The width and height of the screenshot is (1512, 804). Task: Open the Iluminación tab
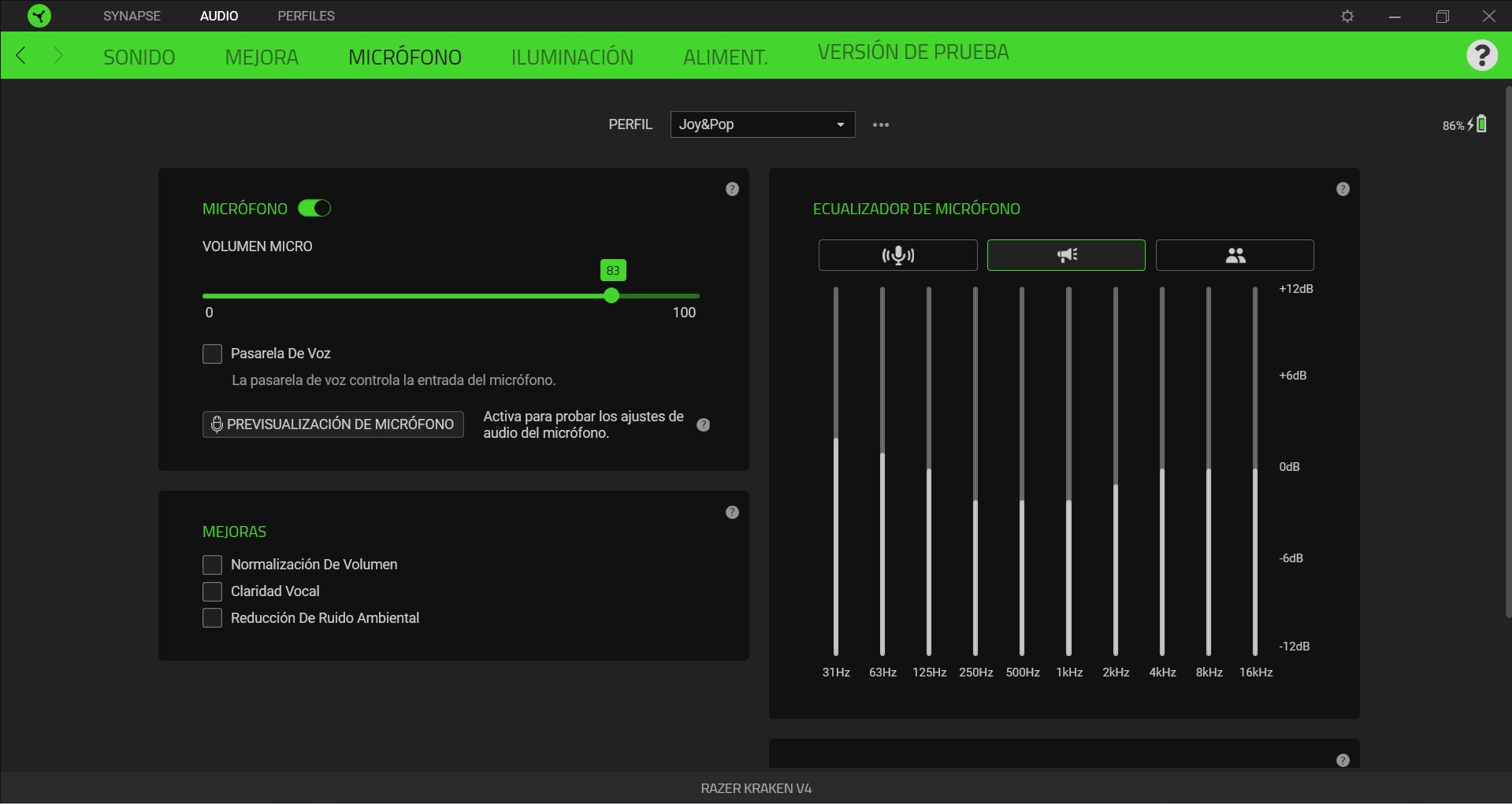[x=572, y=57]
